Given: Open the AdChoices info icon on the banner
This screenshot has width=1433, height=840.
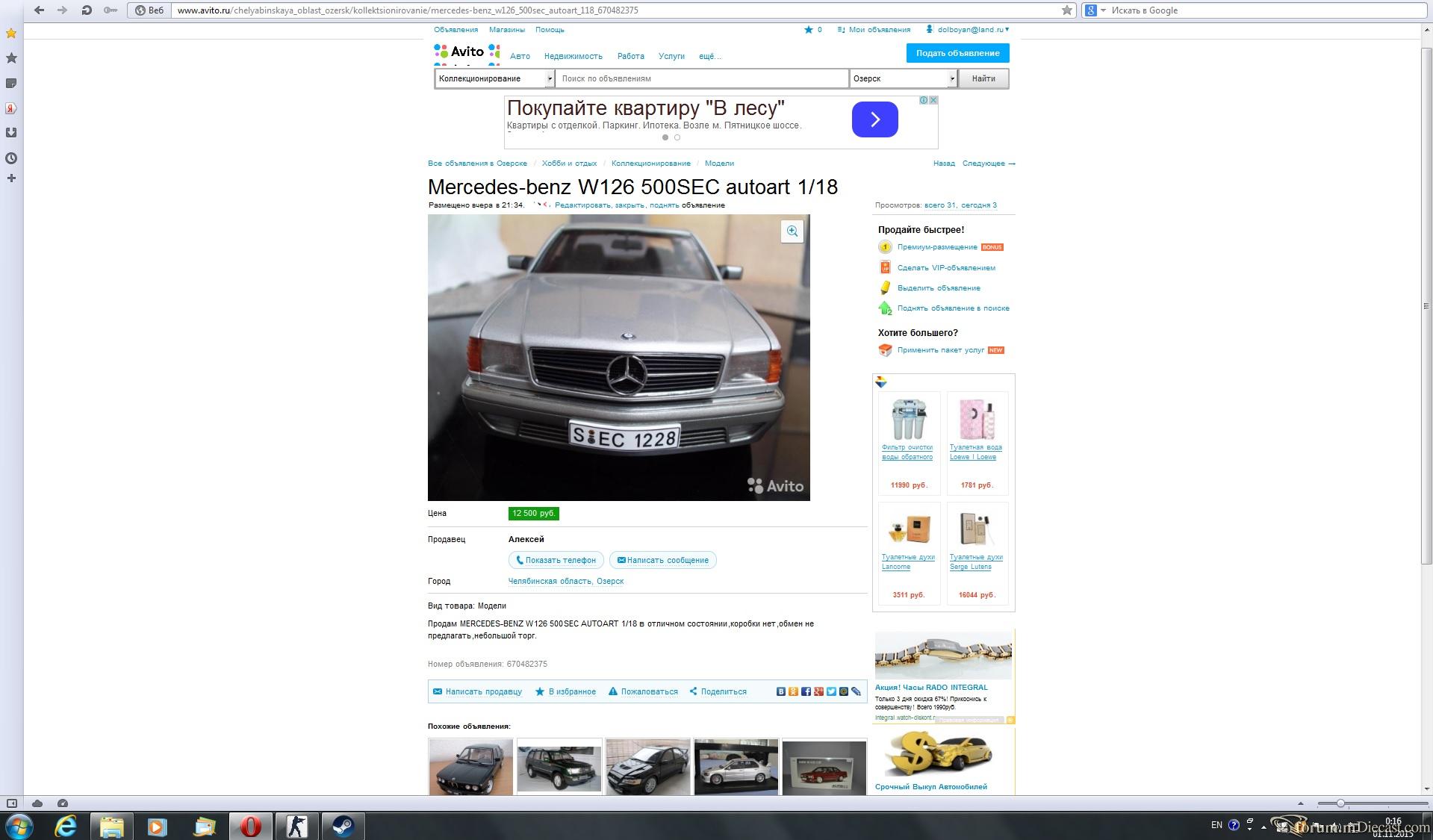Looking at the screenshot, I should click(x=924, y=100).
